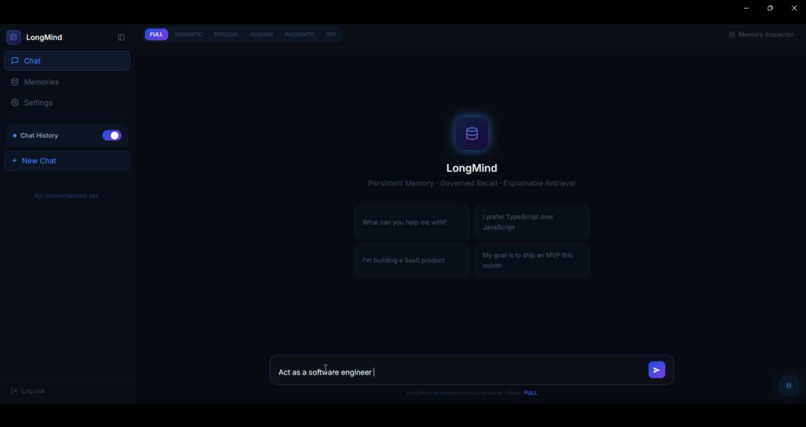Restore down the application window
Image resolution: width=806 pixels, height=427 pixels.
tap(770, 8)
